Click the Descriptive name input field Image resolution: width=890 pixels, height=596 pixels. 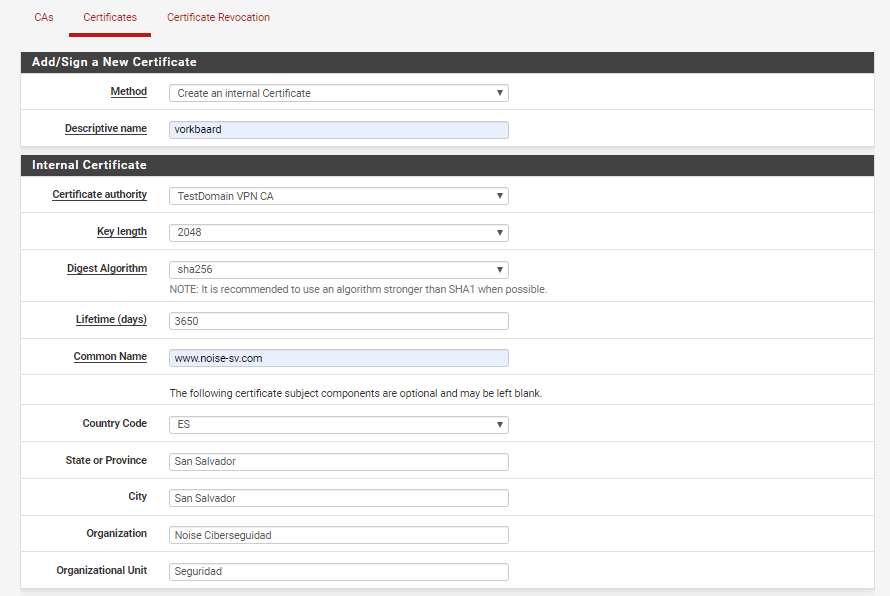[x=339, y=130]
